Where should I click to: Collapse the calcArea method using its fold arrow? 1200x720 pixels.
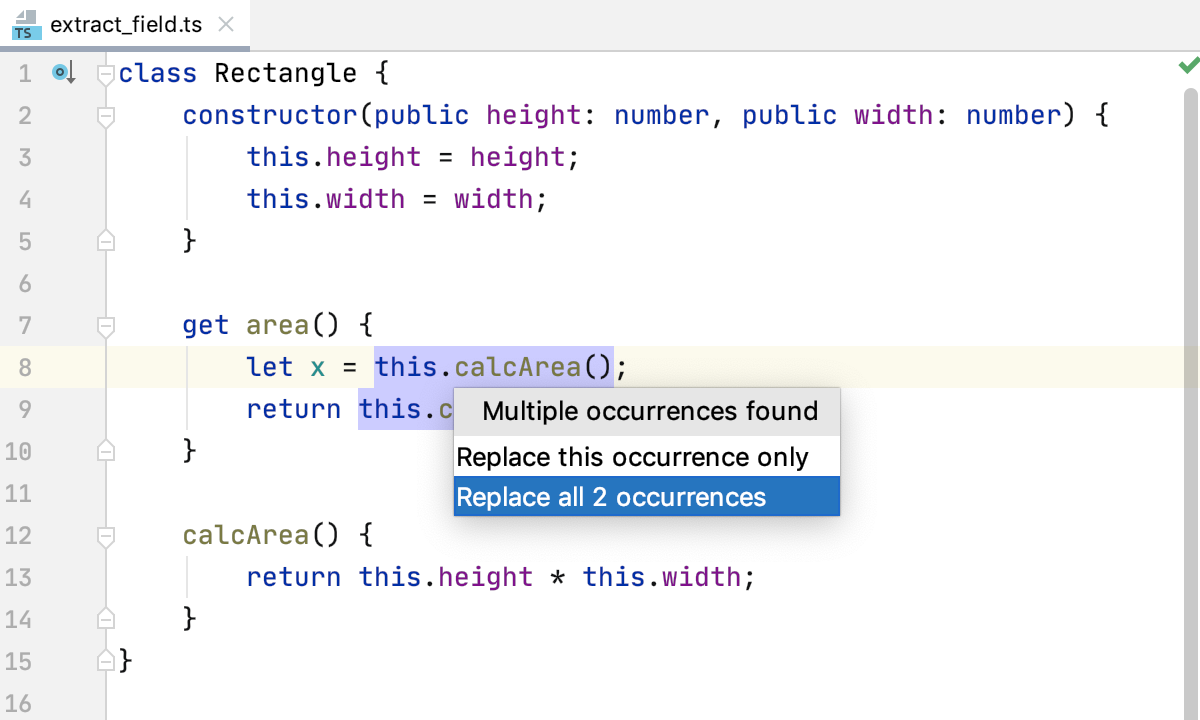106,535
